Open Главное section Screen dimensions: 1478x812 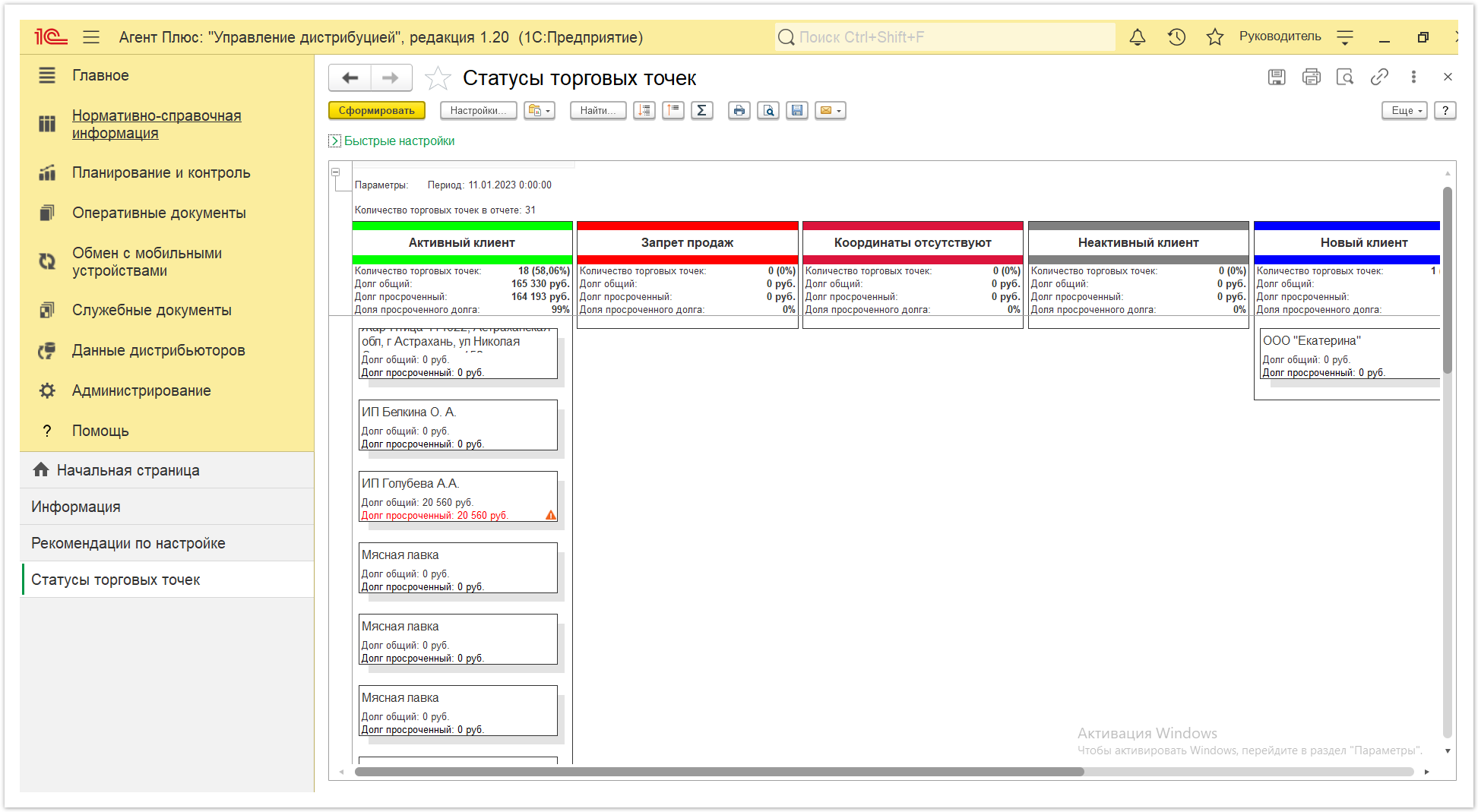click(x=100, y=75)
